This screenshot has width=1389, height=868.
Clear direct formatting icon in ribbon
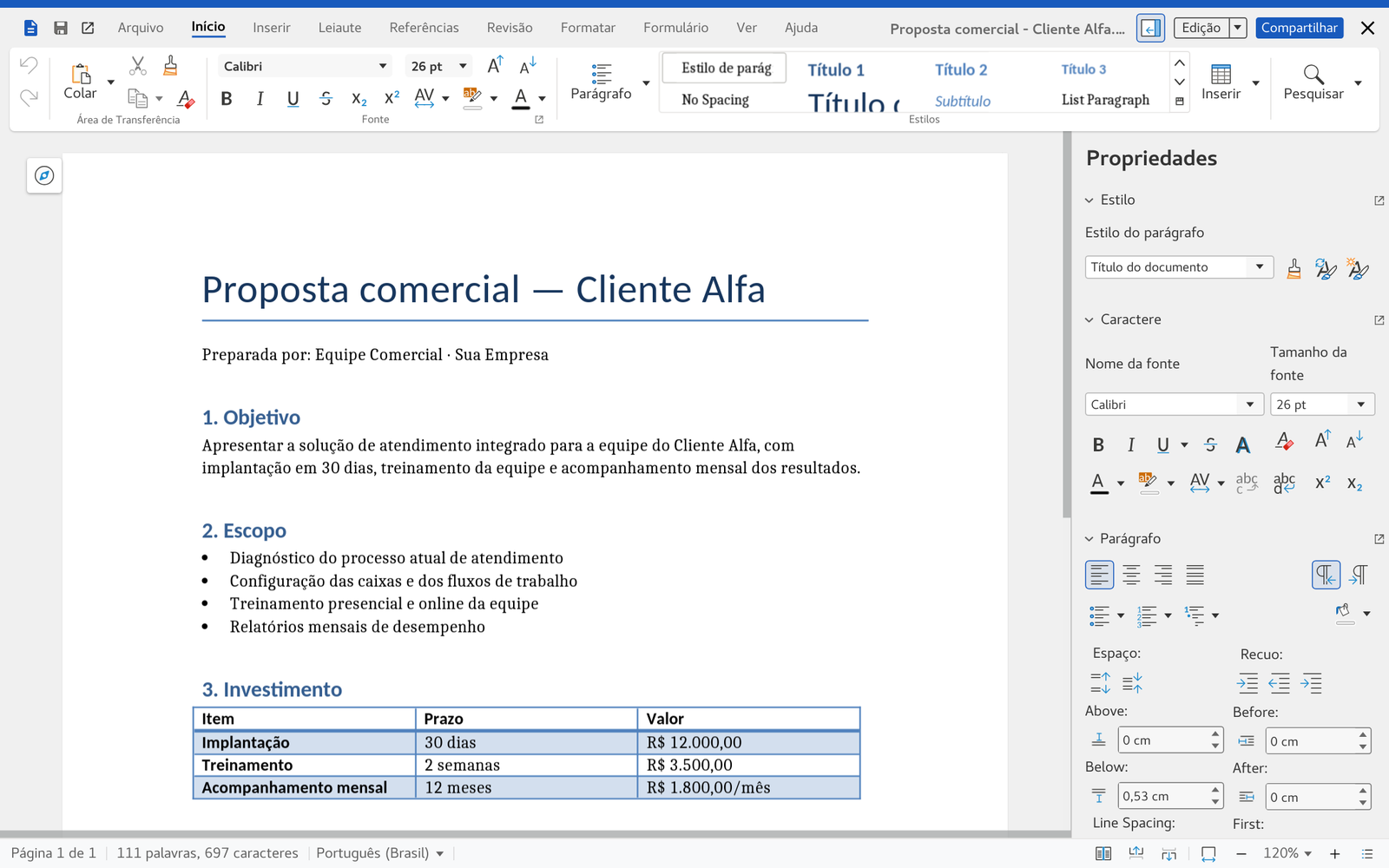(x=185, y=98)
